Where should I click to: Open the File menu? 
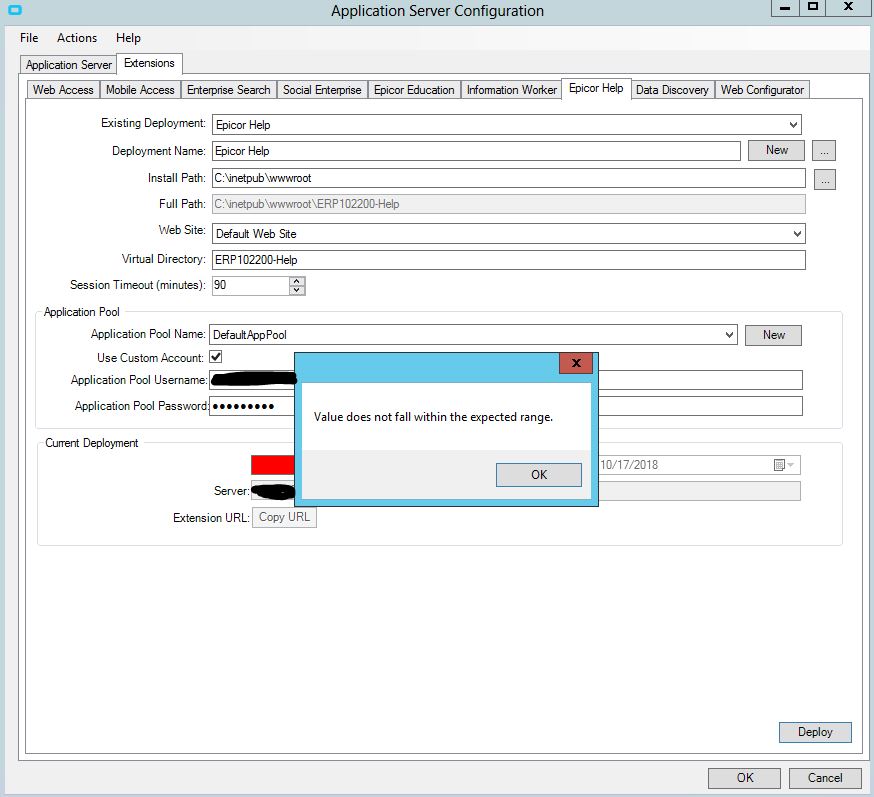(29, 38)
